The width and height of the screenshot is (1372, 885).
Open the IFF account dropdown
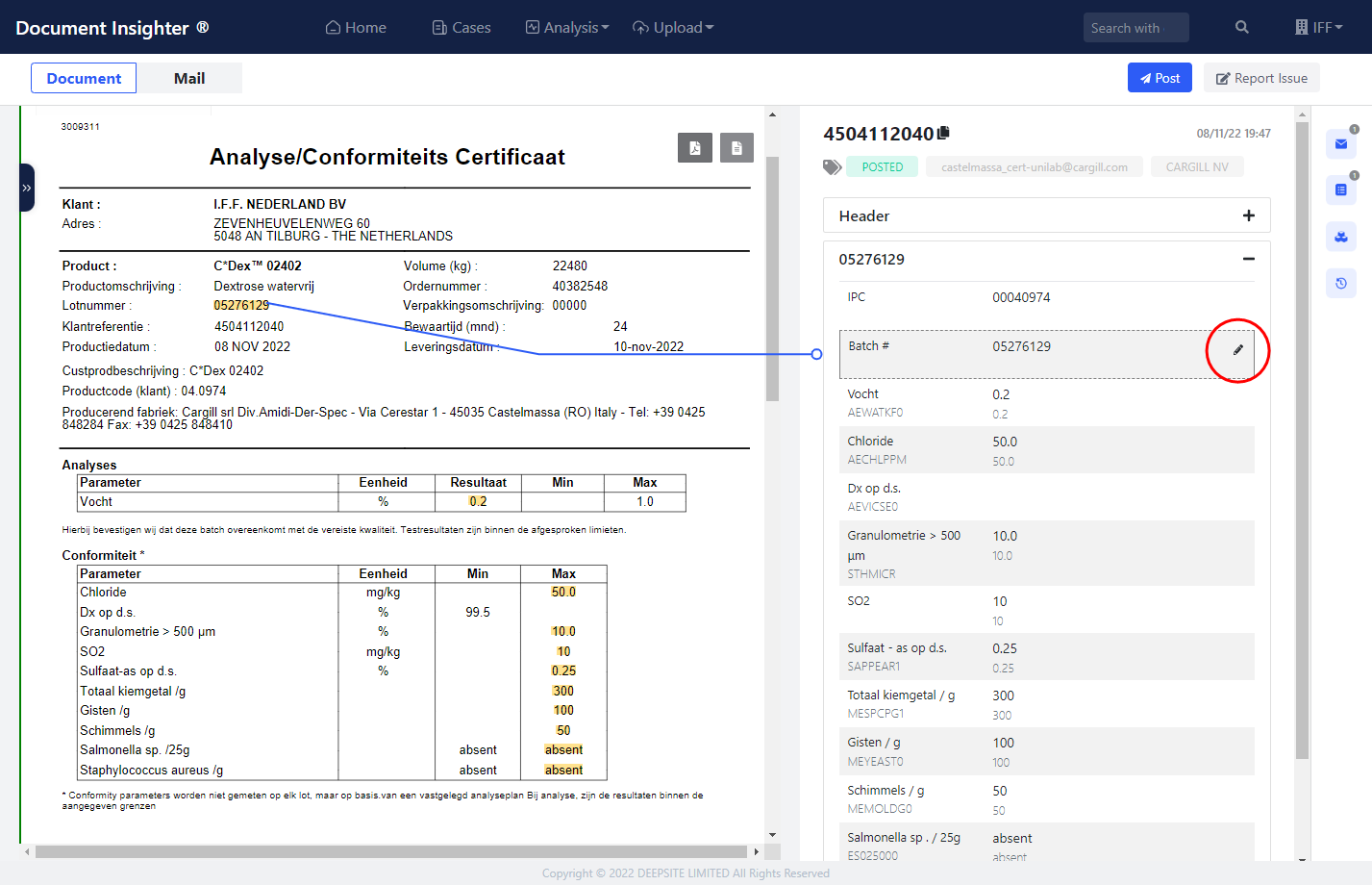1319,28
